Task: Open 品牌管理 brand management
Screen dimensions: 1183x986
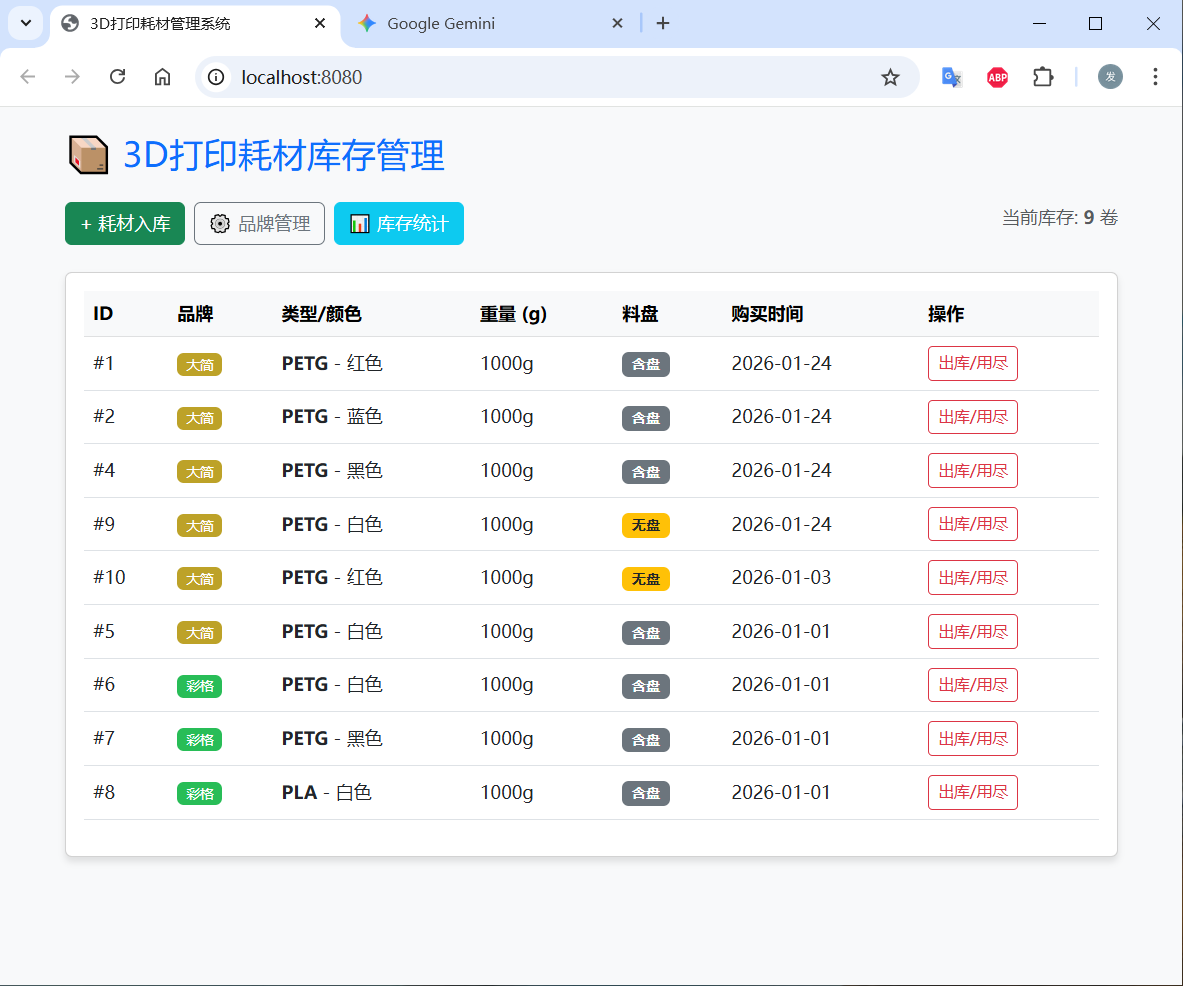Action: pos(259,224)
